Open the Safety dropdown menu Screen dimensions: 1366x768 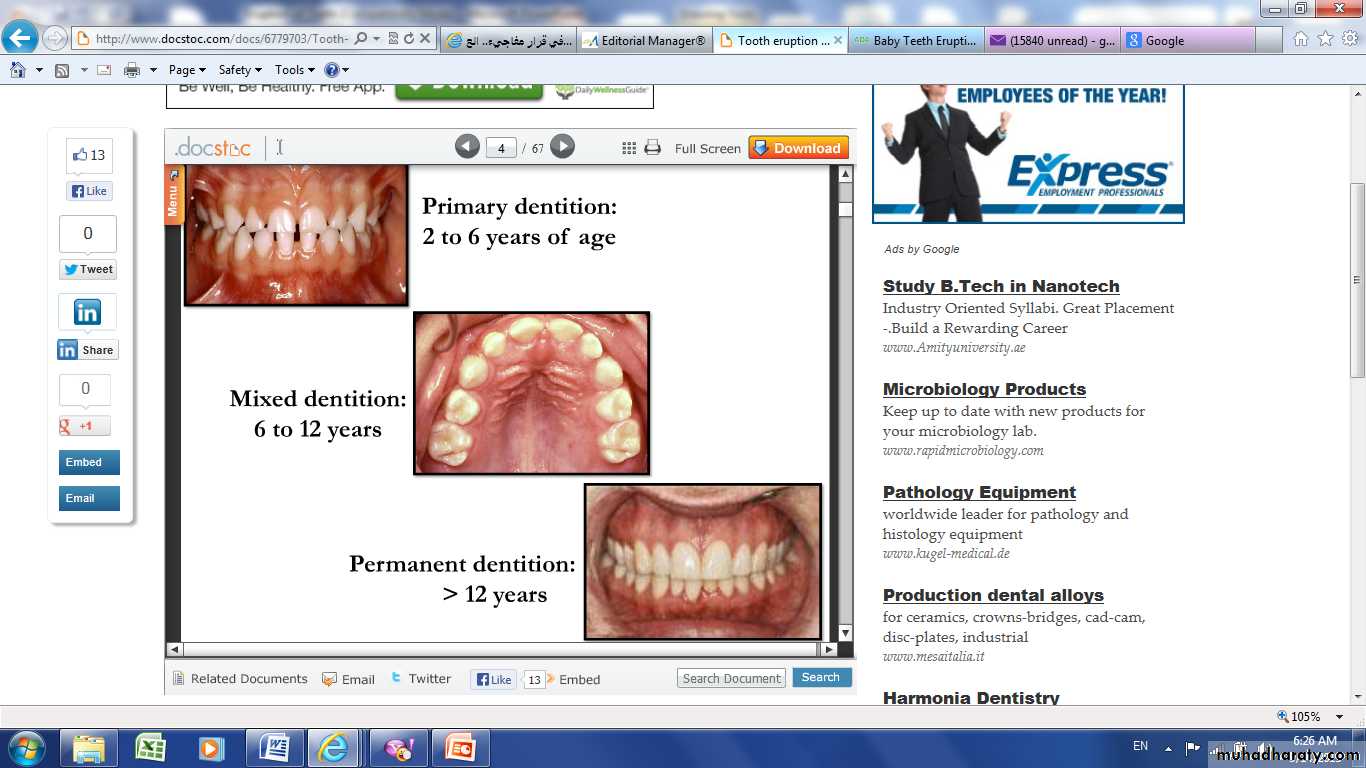pos(240,70)
